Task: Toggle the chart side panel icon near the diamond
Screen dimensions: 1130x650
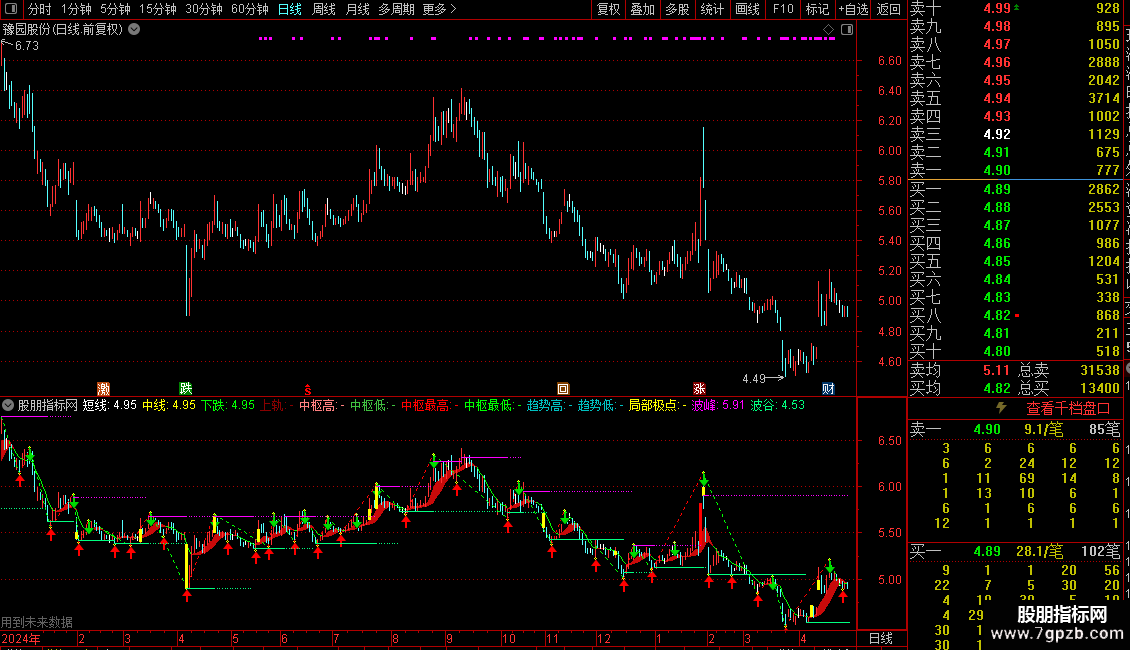Action: (847, 30)
